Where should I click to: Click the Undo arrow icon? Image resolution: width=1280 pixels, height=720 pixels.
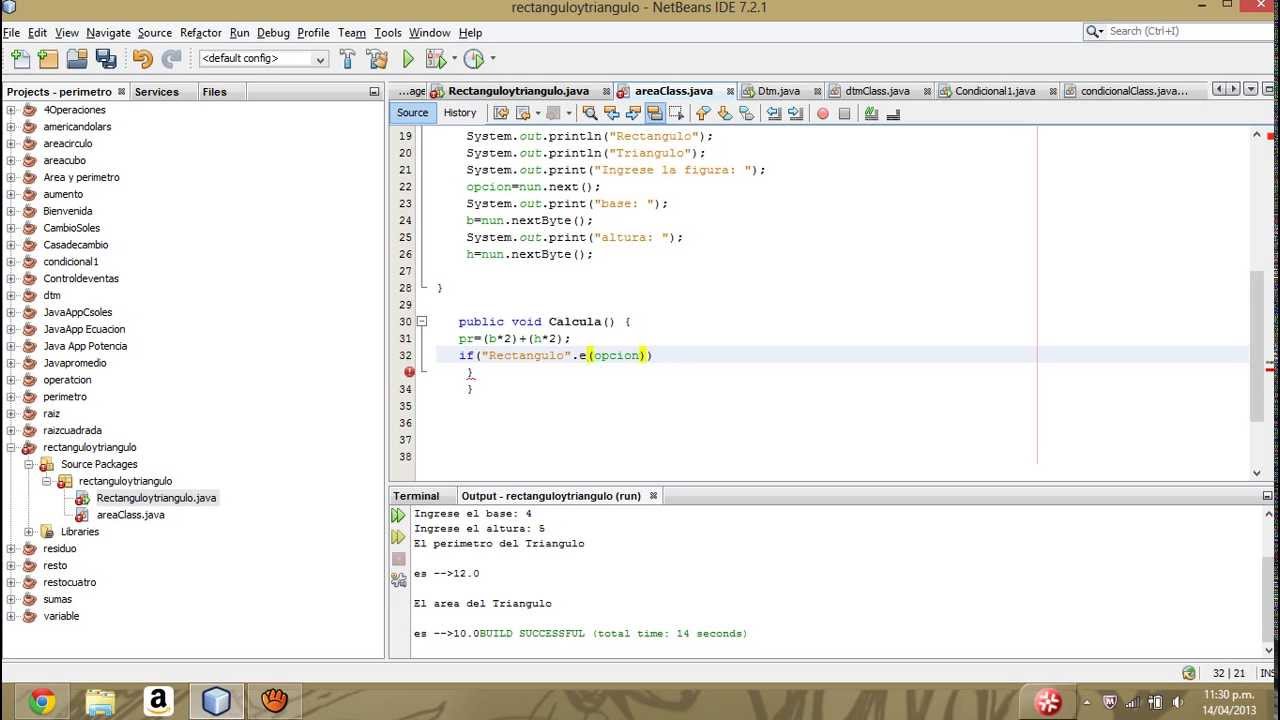(142, 59)
